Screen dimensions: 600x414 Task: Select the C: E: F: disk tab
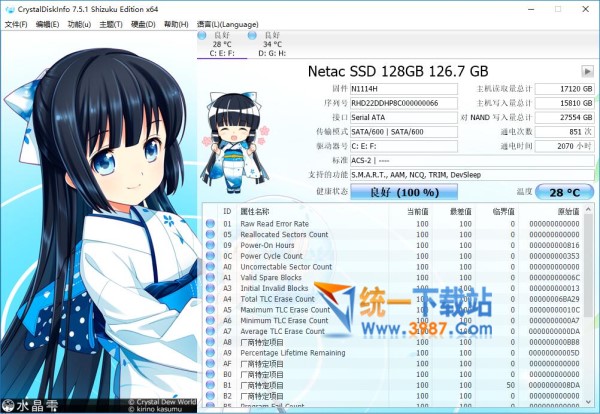(x=222, y=44)
